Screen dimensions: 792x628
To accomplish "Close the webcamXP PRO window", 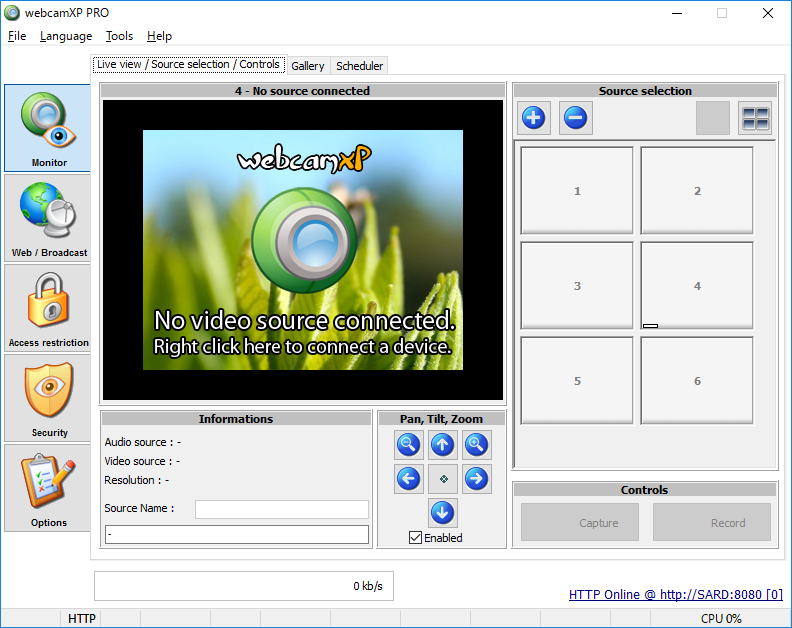I will click(768, 13).
